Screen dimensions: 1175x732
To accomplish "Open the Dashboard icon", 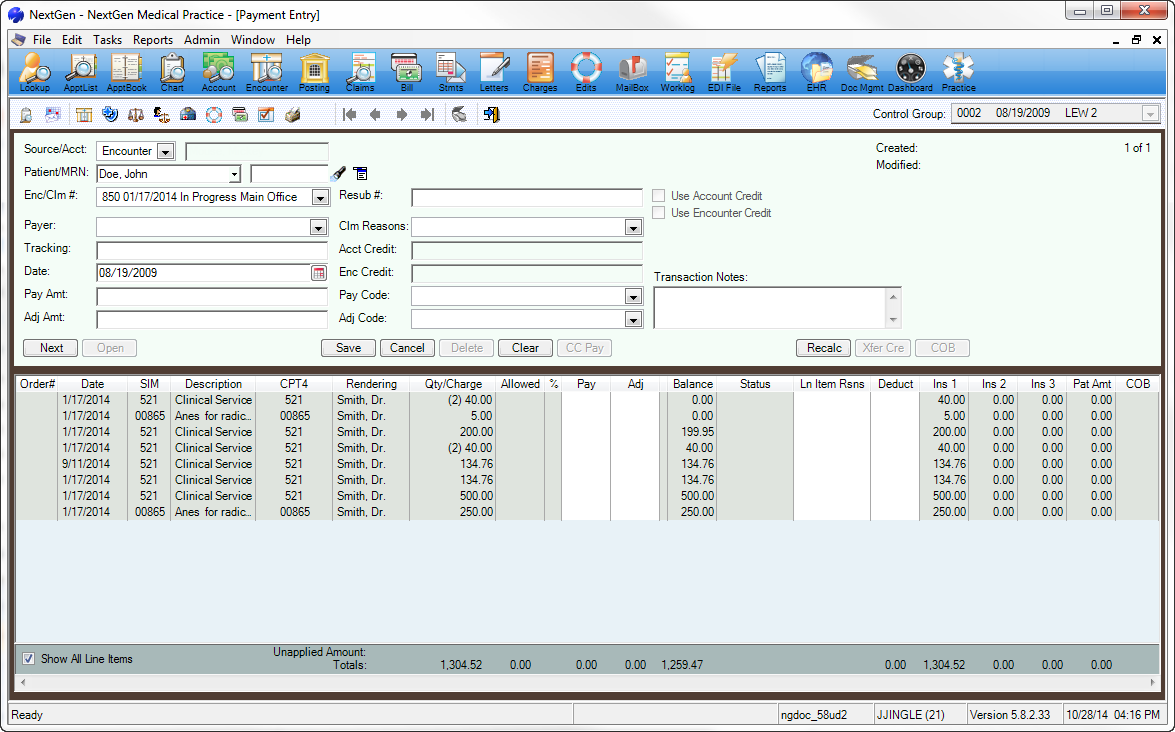I will (910, 73).
